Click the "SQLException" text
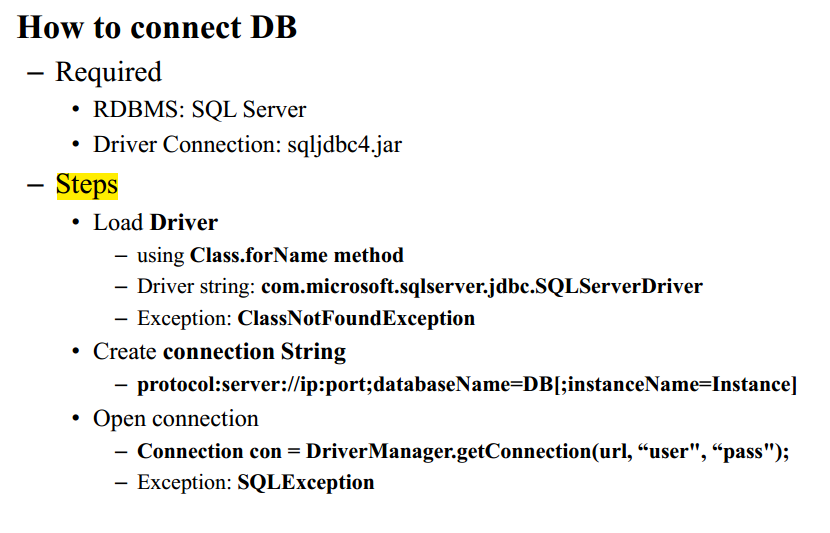This screenshot has height=533, width=830. [306, 483]
